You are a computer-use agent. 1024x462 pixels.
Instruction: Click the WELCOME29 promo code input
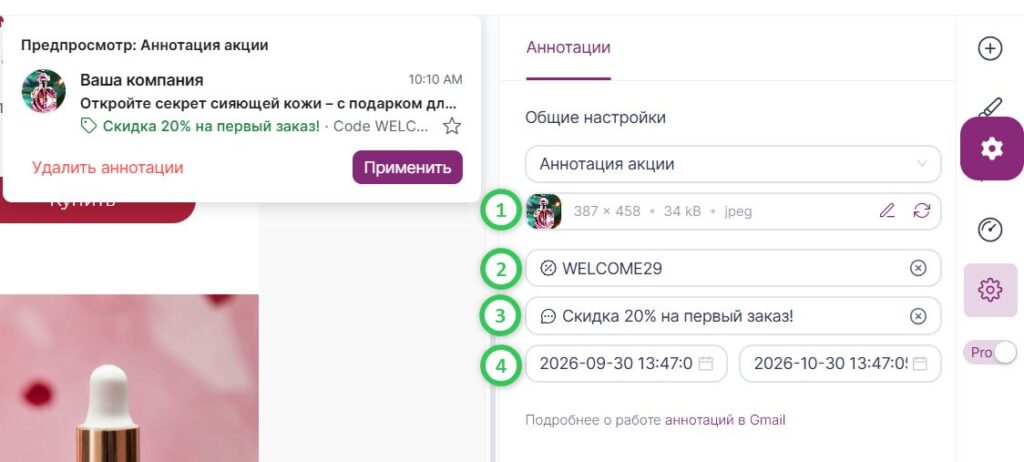click(x=733, y=268)
